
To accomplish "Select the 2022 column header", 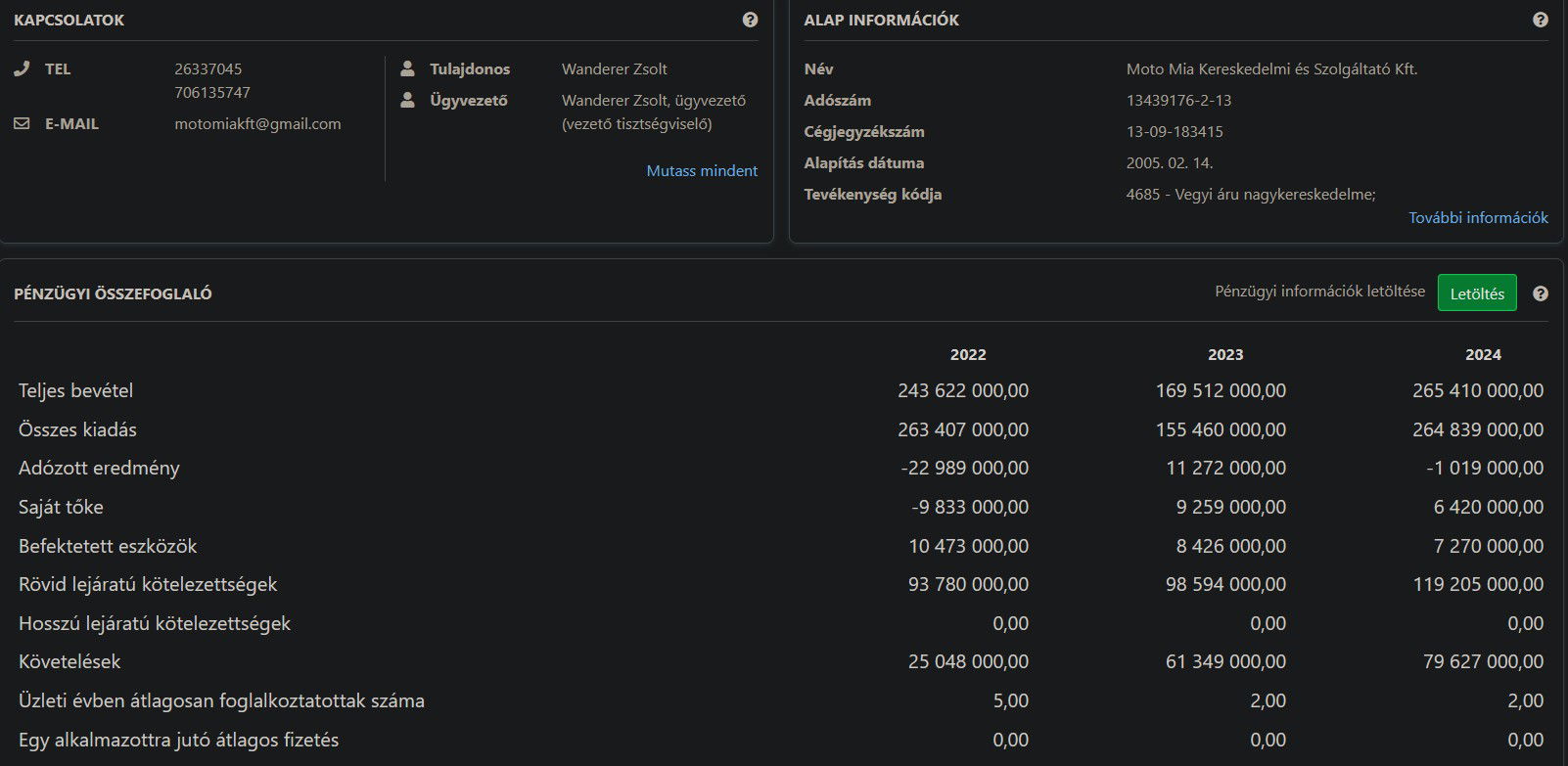I will pyautogui.click(x=967, y=354).
